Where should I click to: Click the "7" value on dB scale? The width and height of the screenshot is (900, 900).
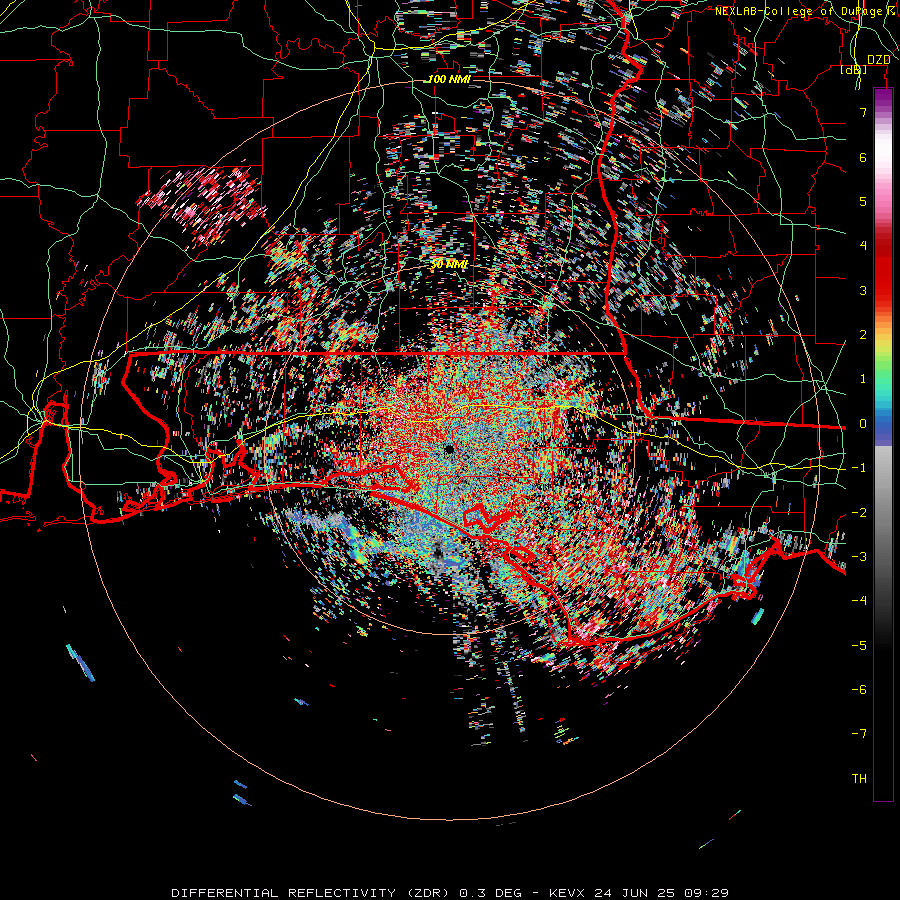pos(863,112)
